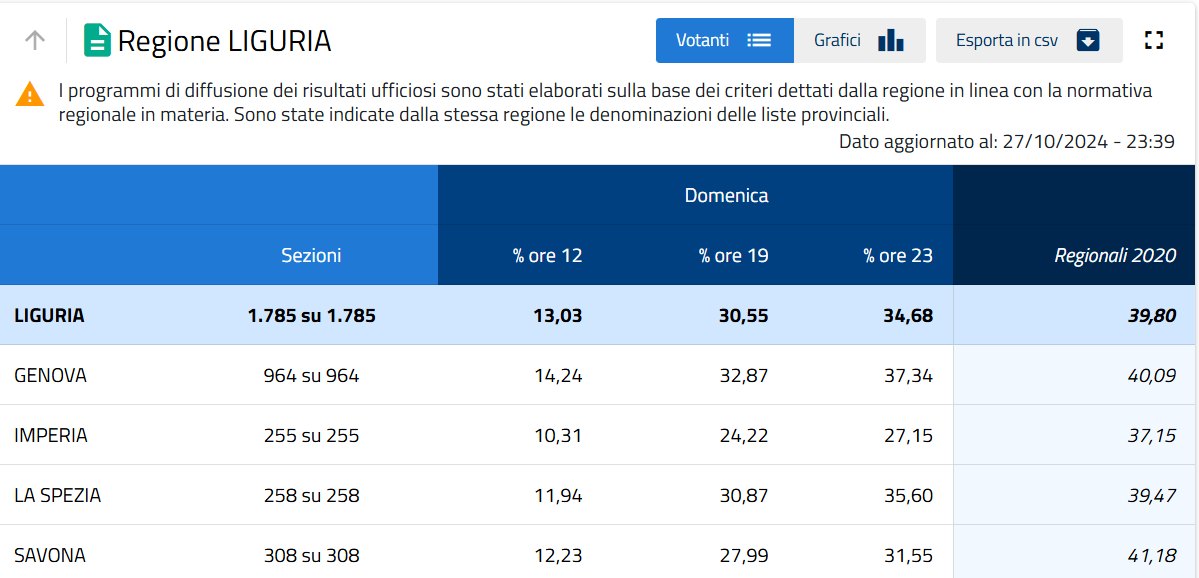Click the Sezioni column header
This screenshot has width=1199, height=578.
coord(311,256)
